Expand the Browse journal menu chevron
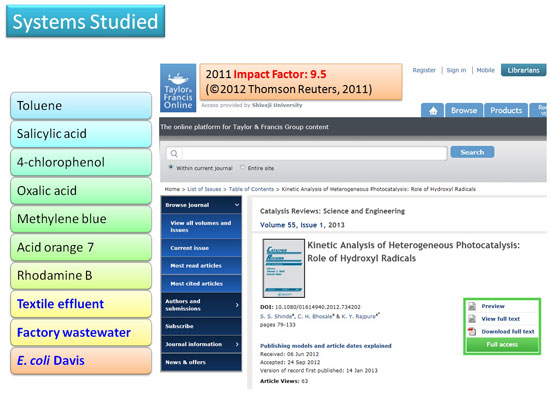The width and height of the screenshot is (550, 398). tap(237, 205)
